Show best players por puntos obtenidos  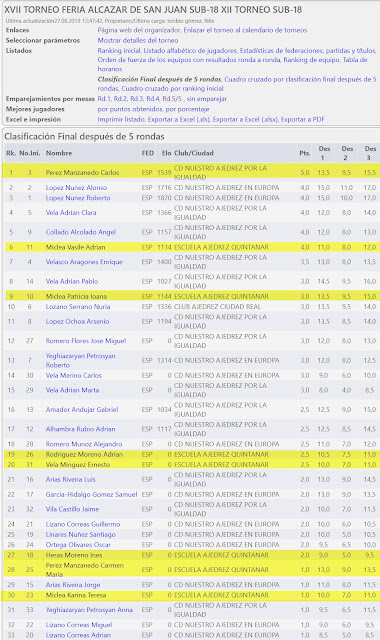[130, 109]
